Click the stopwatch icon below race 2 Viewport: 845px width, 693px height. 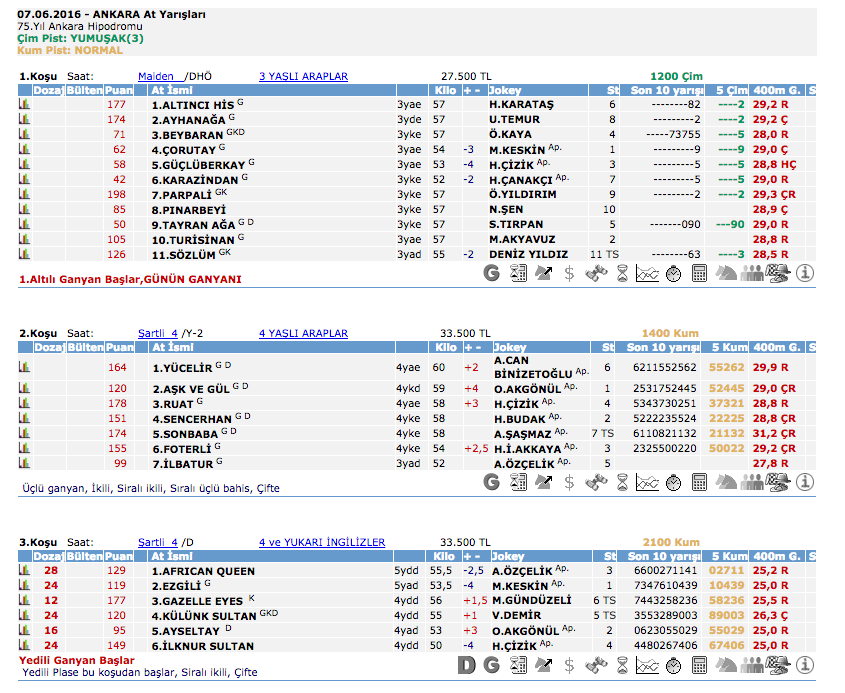674,482
